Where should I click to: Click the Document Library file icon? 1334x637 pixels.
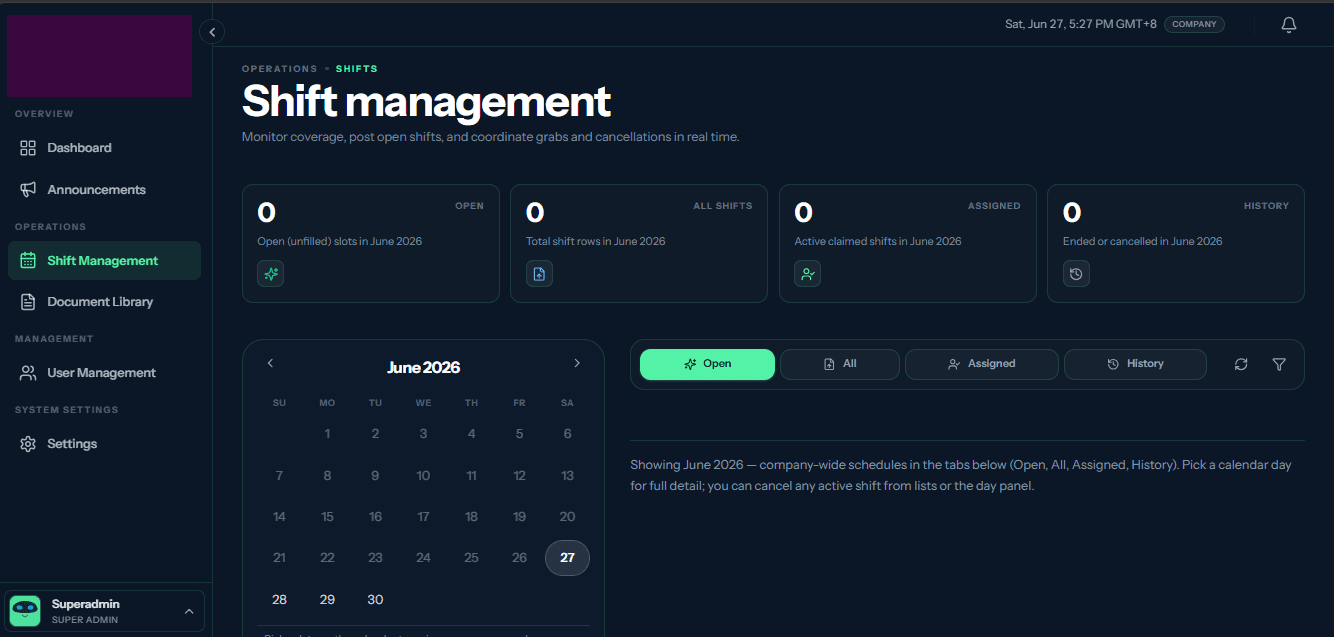(28, 302)
